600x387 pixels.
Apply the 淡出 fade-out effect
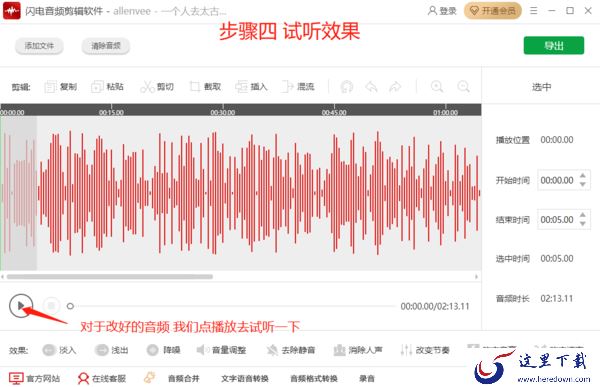pyautogui.click(x=111, y=350)
